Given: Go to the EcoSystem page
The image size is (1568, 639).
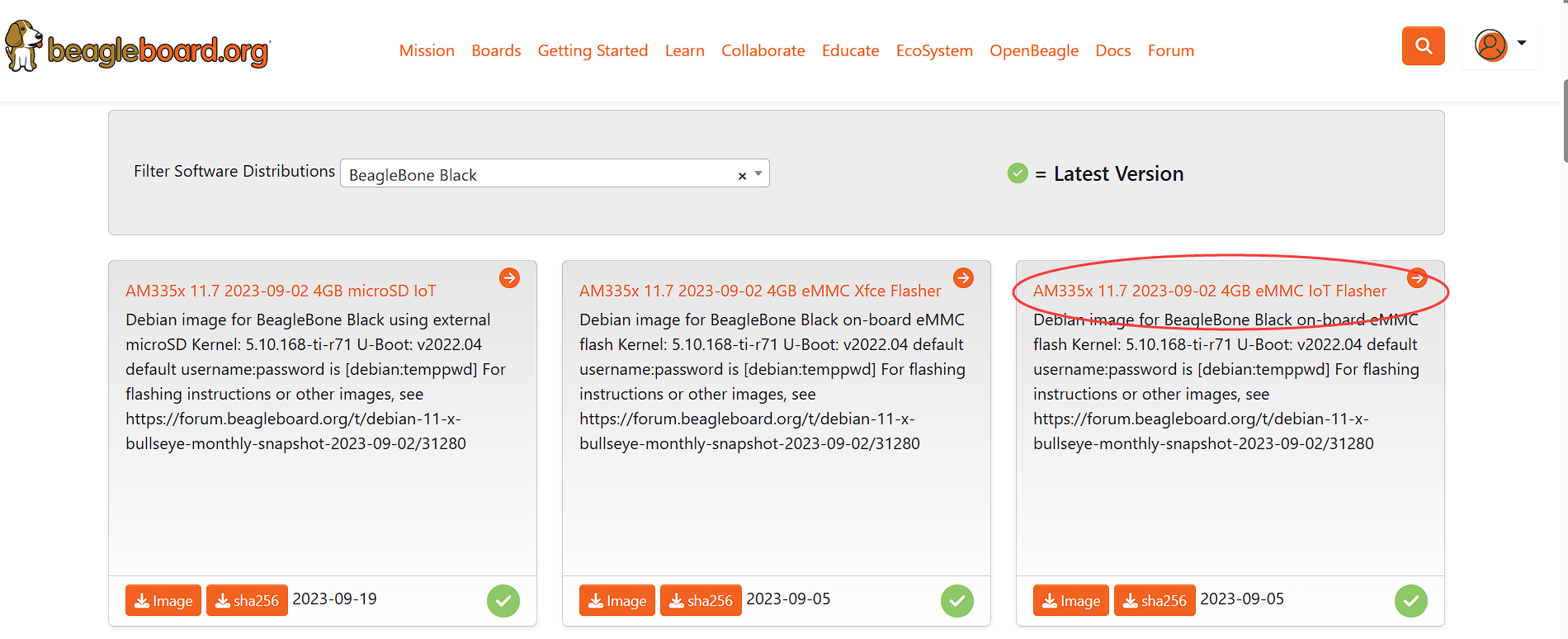Looking at the screenshot, I should (x=934, y=50).
